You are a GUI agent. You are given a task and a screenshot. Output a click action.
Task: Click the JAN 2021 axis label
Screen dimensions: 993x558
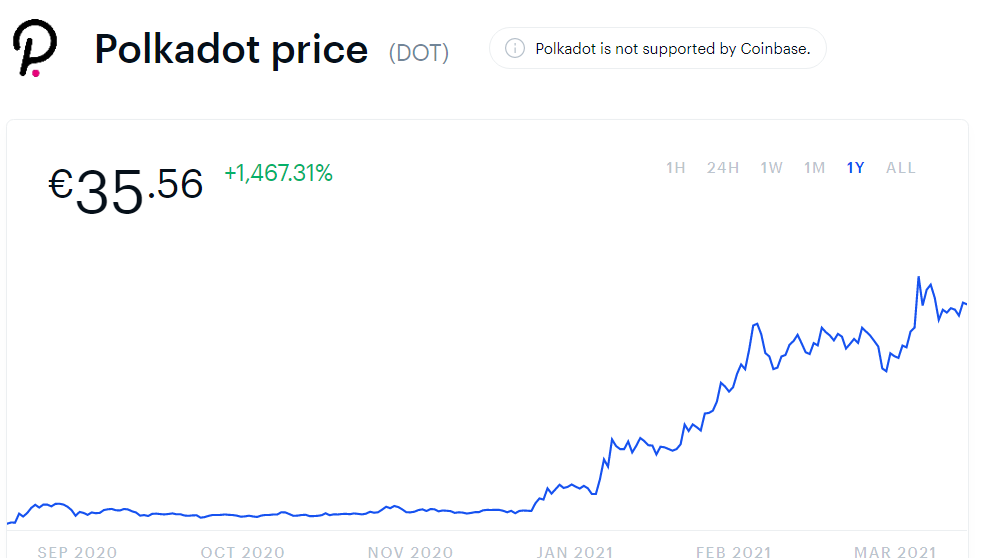click(x=573, y=551)
